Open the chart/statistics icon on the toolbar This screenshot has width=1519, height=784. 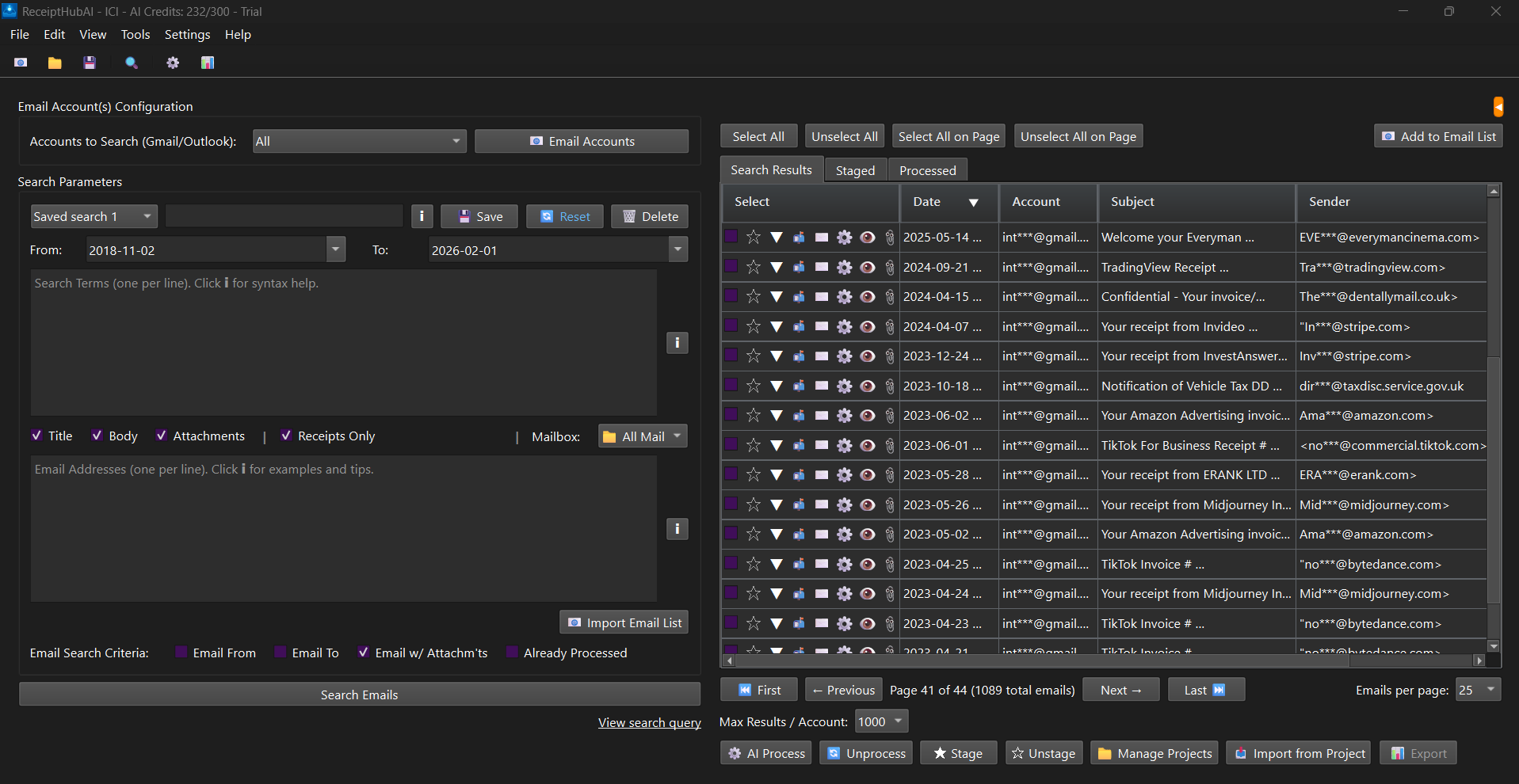[207, 63]
